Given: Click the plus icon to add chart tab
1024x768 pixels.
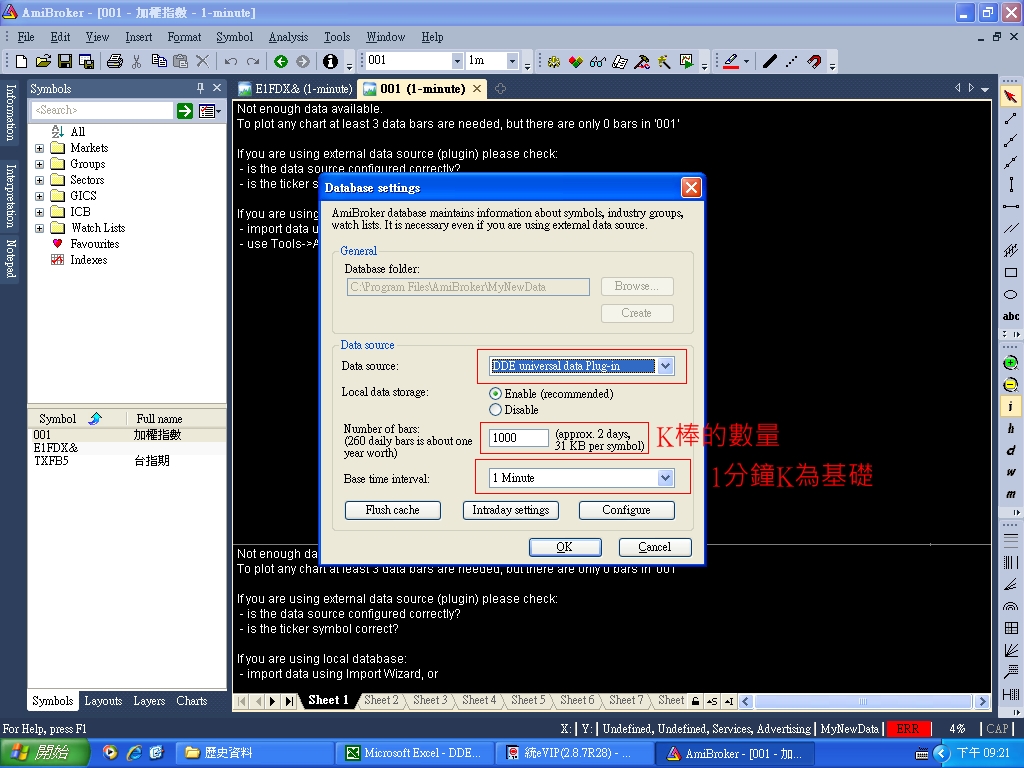Looking at the screenshot, I should click(500, 89).
